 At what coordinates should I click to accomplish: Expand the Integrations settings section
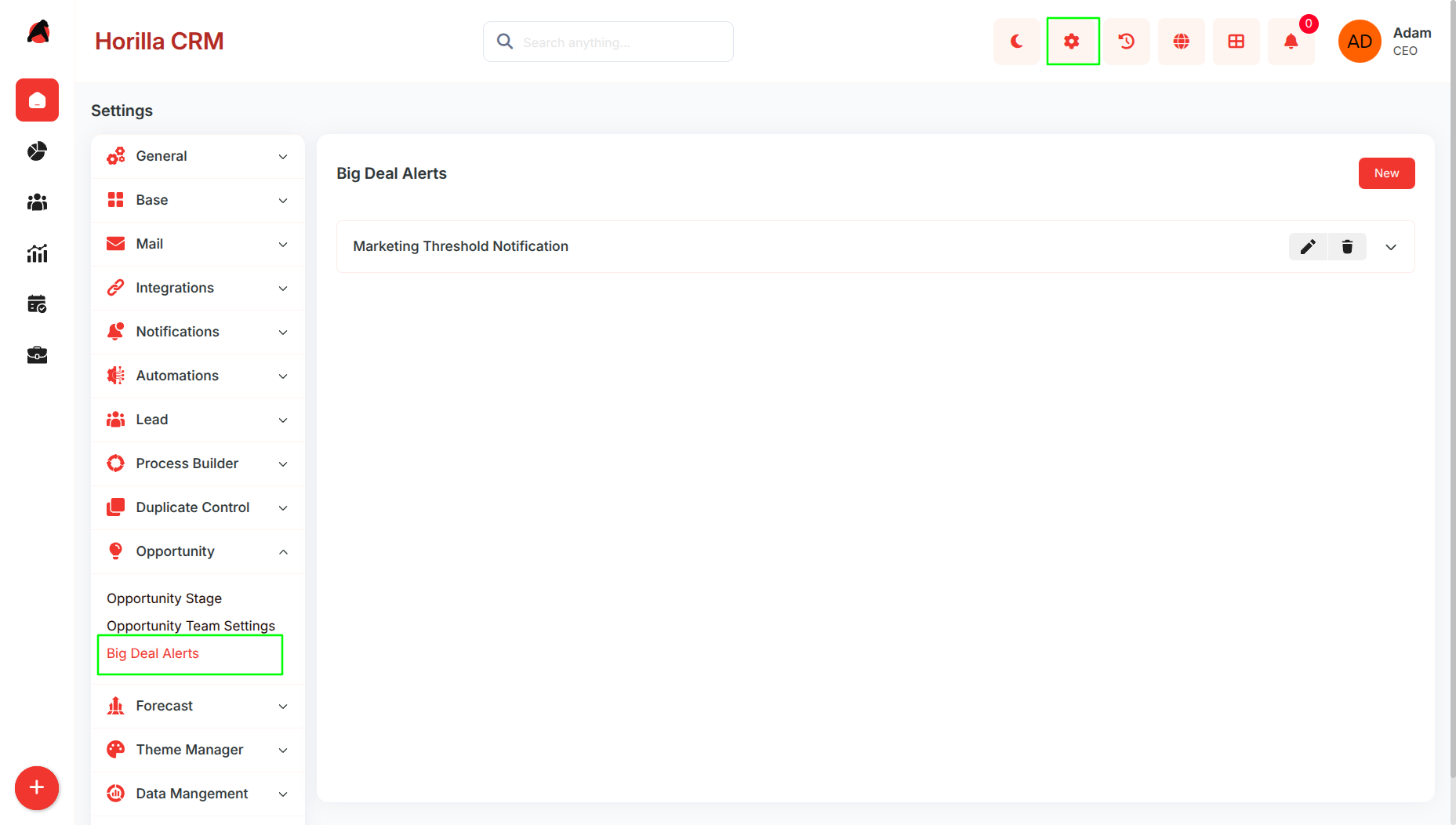point(198,288)
